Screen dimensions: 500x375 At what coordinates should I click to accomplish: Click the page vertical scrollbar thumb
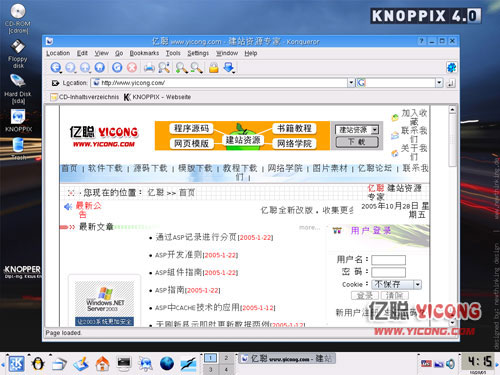tap(452, 140)
